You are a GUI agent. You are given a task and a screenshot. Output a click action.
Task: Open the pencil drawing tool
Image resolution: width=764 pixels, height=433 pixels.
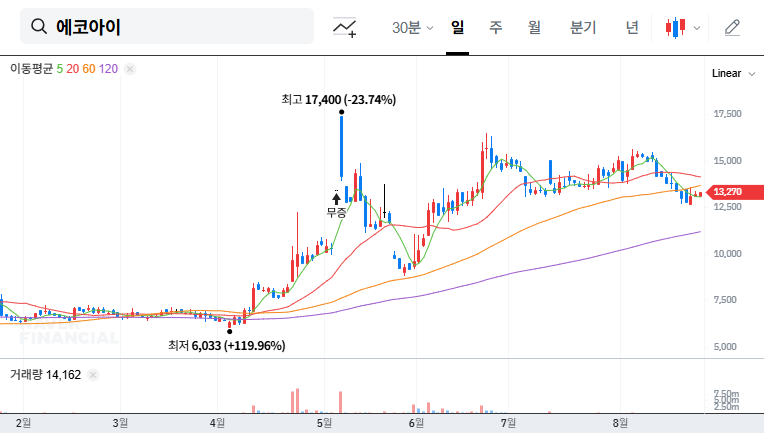click(732, 27)
